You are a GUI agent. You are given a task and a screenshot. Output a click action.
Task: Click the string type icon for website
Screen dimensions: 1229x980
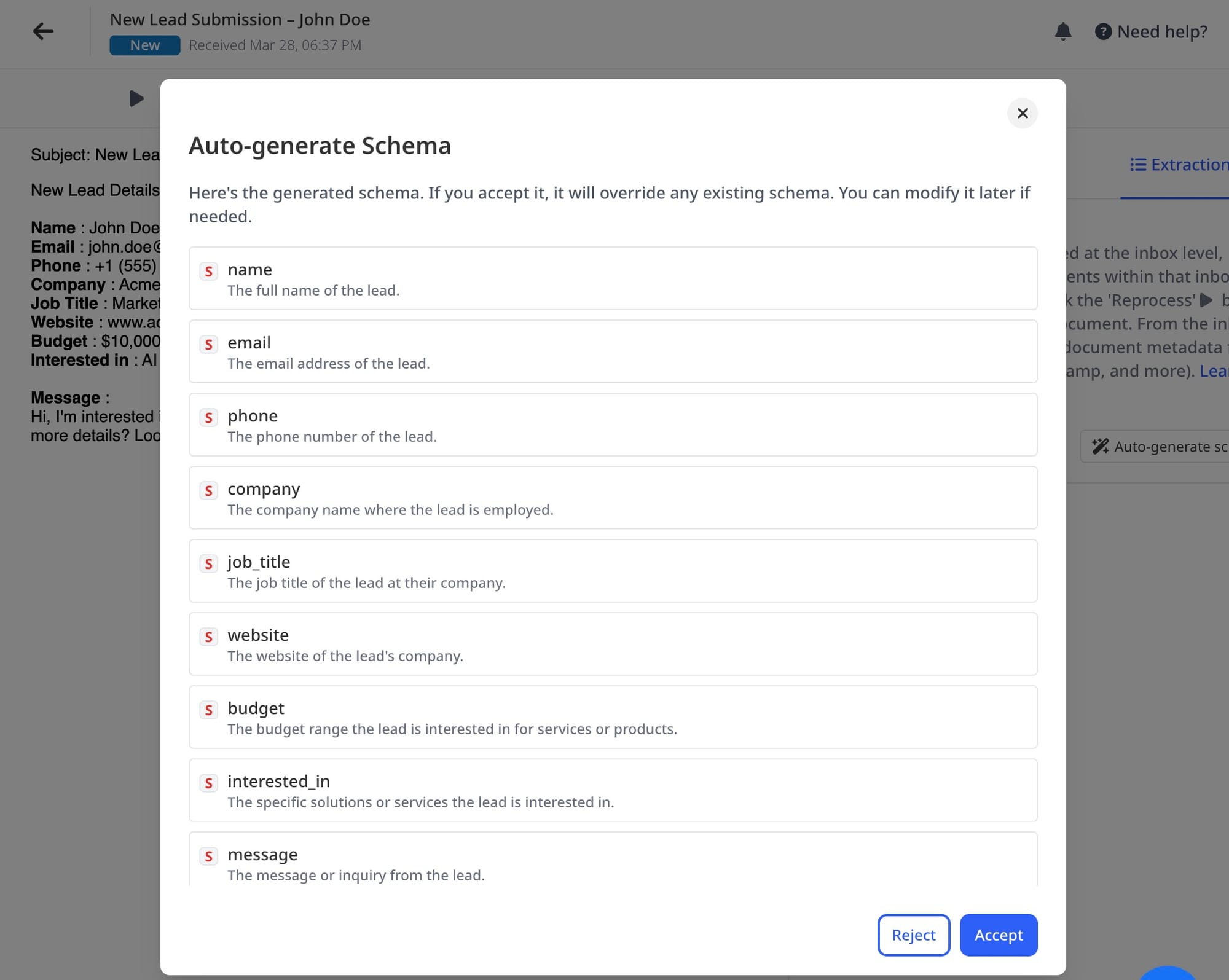pyautogui.click(x=209, y=637)
